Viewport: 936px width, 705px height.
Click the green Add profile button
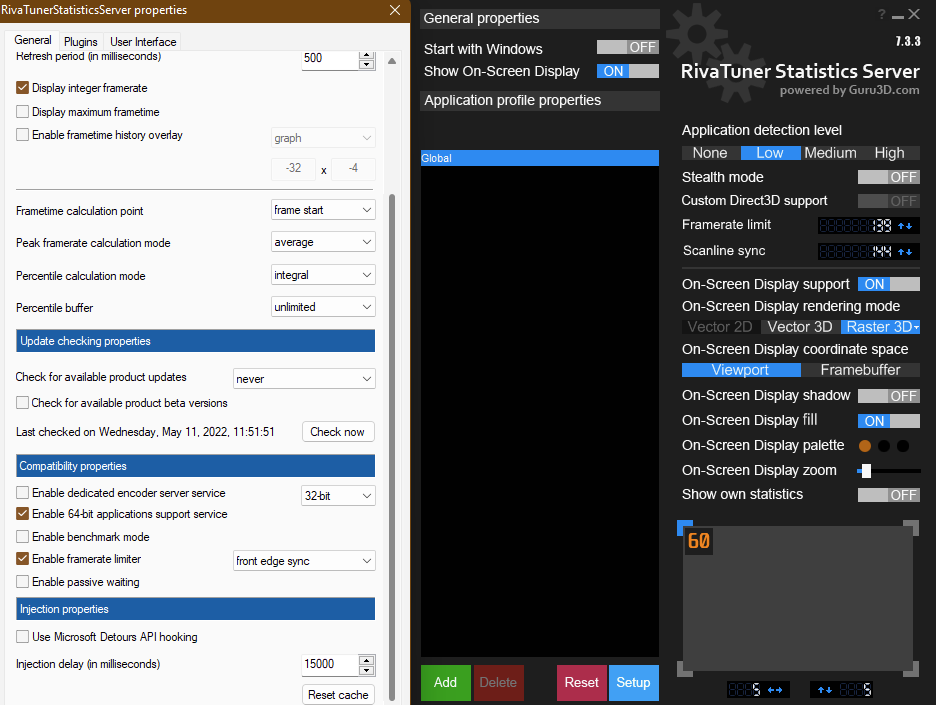(x=445, y=682)
